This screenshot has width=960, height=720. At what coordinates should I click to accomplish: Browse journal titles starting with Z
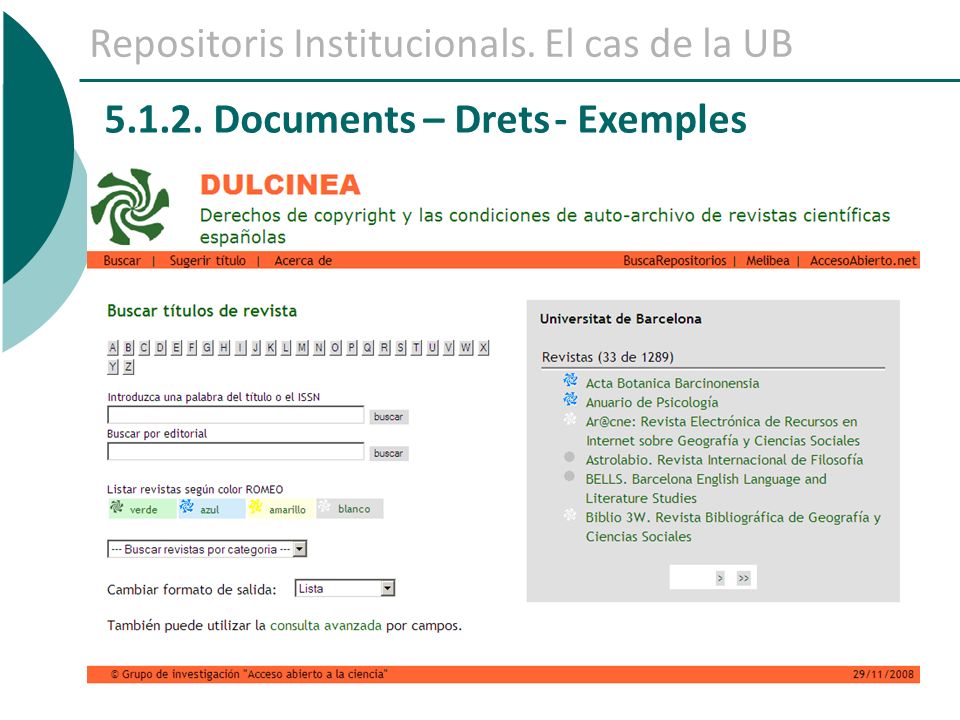(129, 367)
